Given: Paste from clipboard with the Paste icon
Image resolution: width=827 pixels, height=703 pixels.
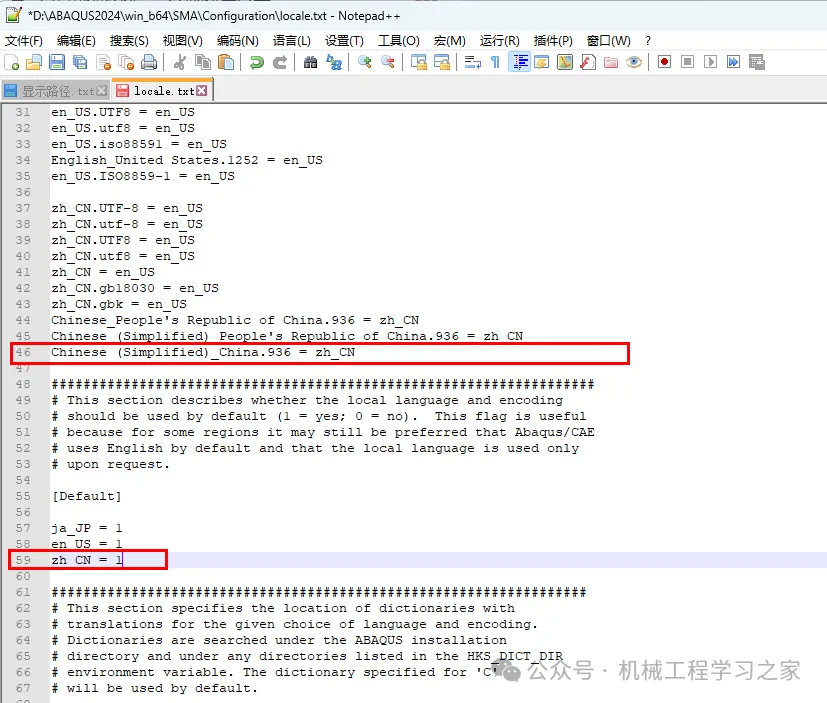Looking at the screenshot, I should pyautogui.click(x=226, y=62).
